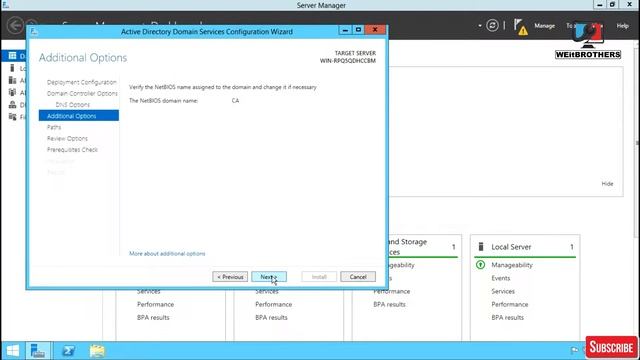The height and width of the screenshot is (360, 640).
Task: Select DNS icon in sidebar
Action: [12, 104]
